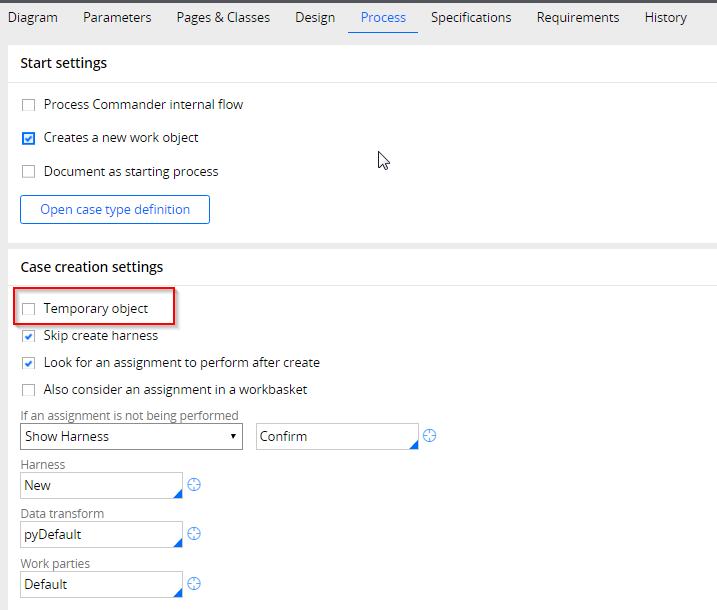The width and height of the screenshot is (717, 610).
Task: Switch to the Parameters tab
Action: [x=117, y=17]
